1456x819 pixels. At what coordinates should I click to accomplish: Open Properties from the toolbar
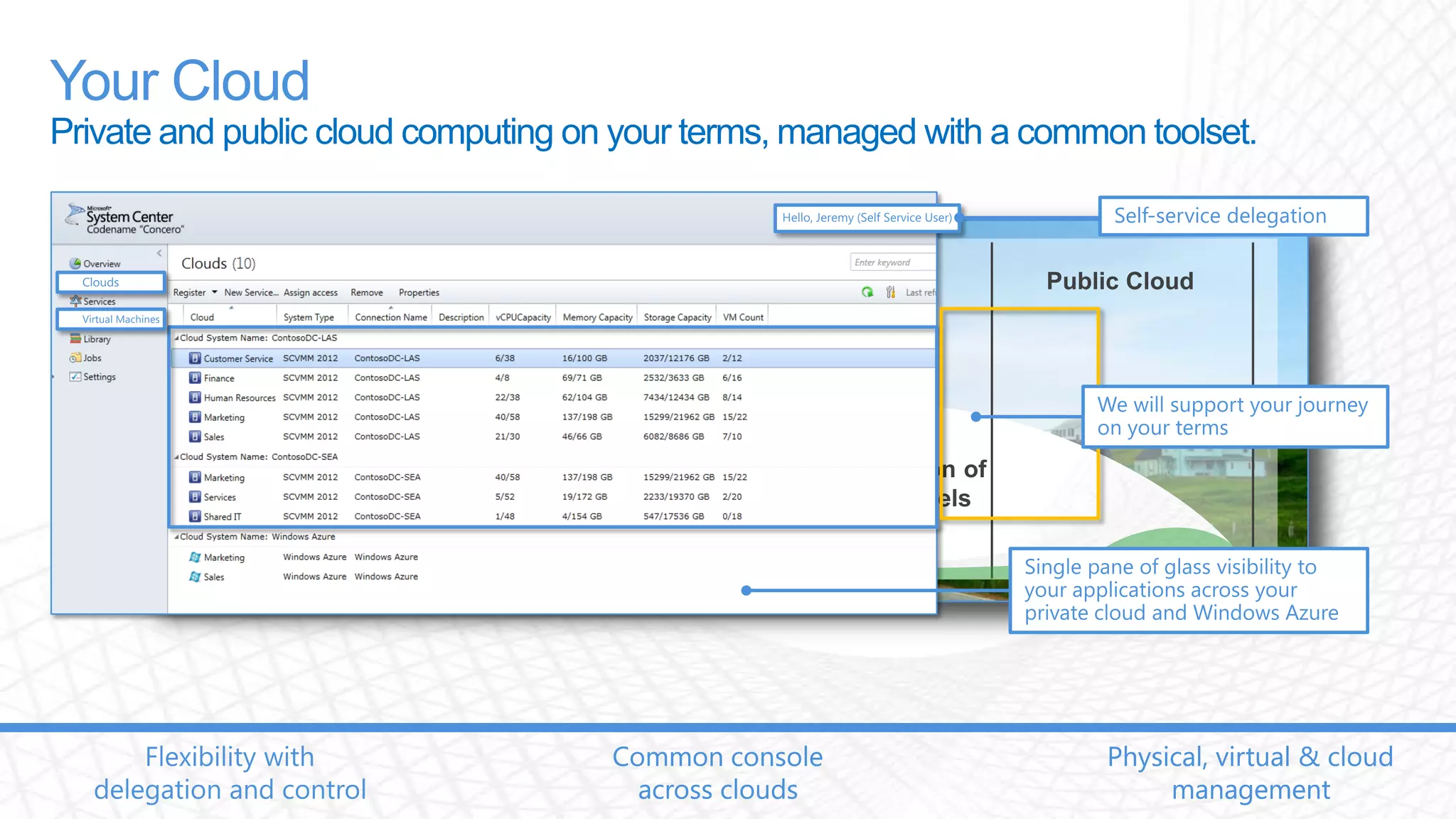pyautogui.click(x=419, y=293)
